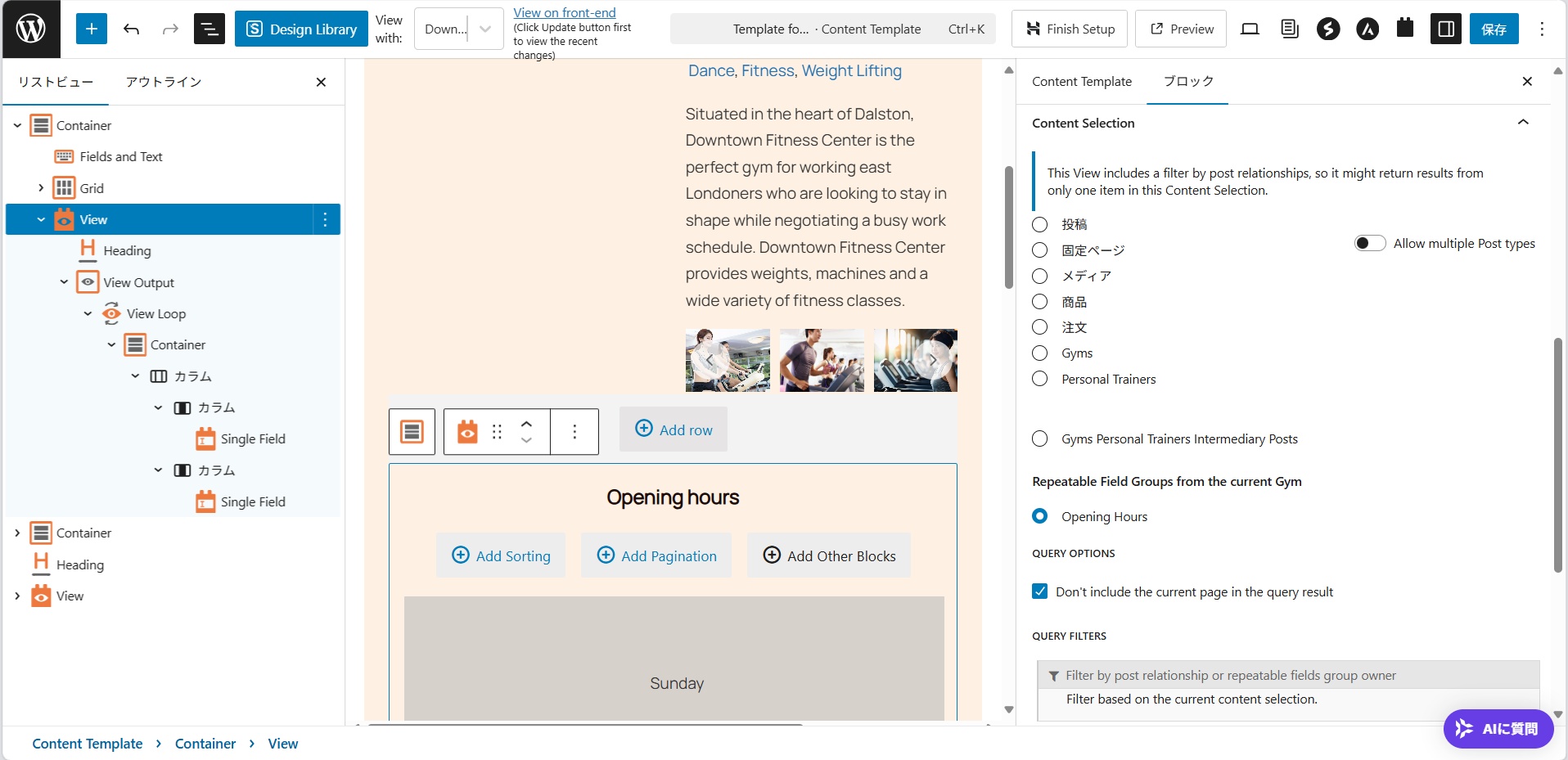Click Add Other Blocks button

tap(829, 555)
